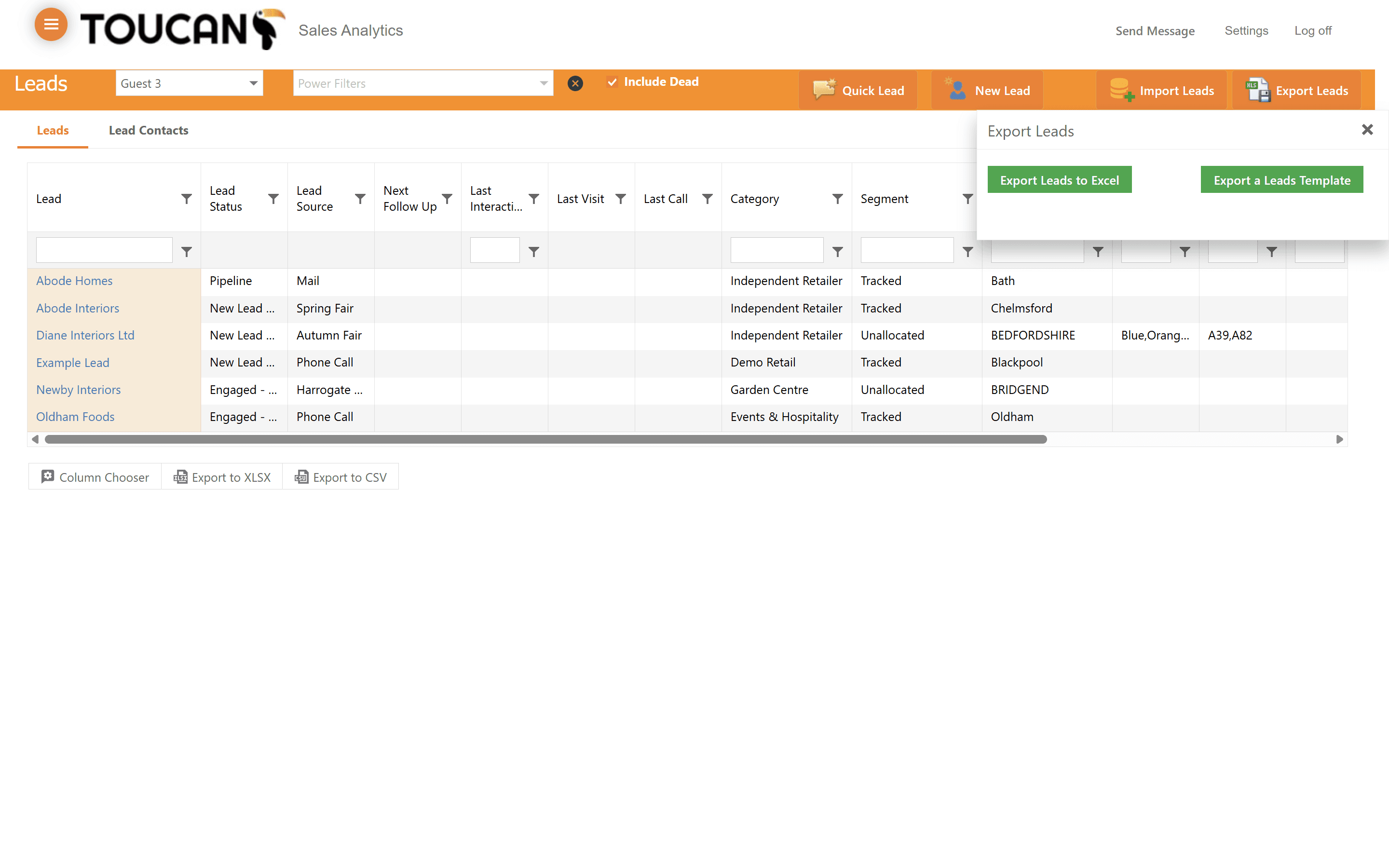This screenshot has height=868, width=1389.
Task: Open the Abode Homes lead link
Action: (74, 281)
